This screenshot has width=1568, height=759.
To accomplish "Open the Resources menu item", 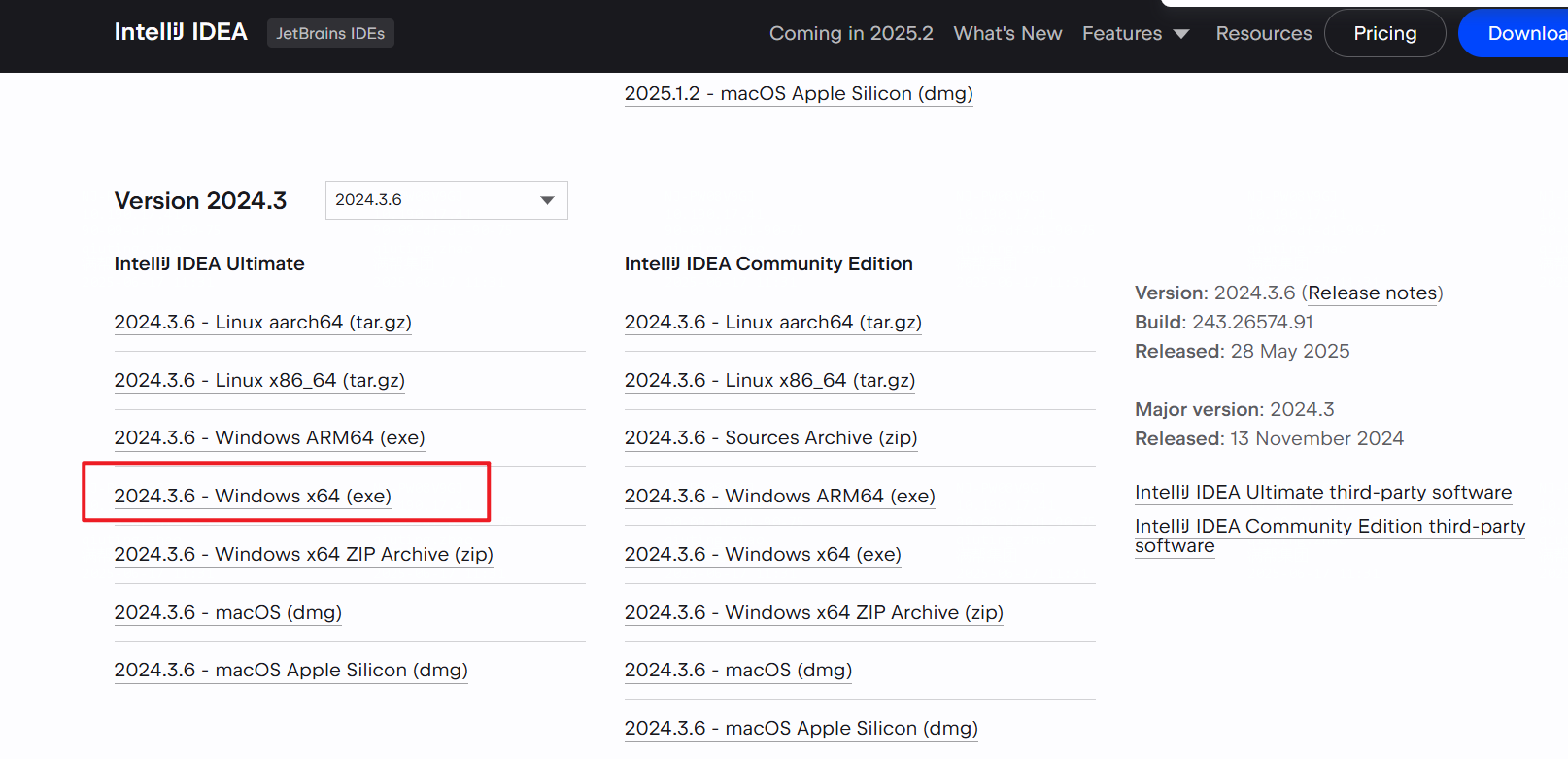I will click(x=1263, y=33).
